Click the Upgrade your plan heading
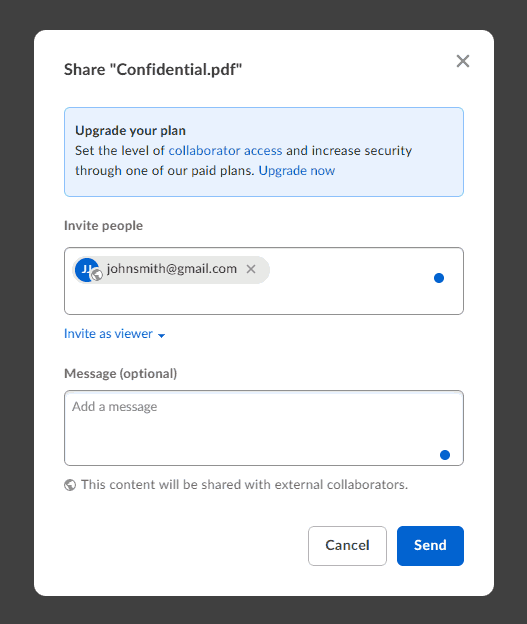The height and width of the screenshot is (624, 527). (131, 131)
